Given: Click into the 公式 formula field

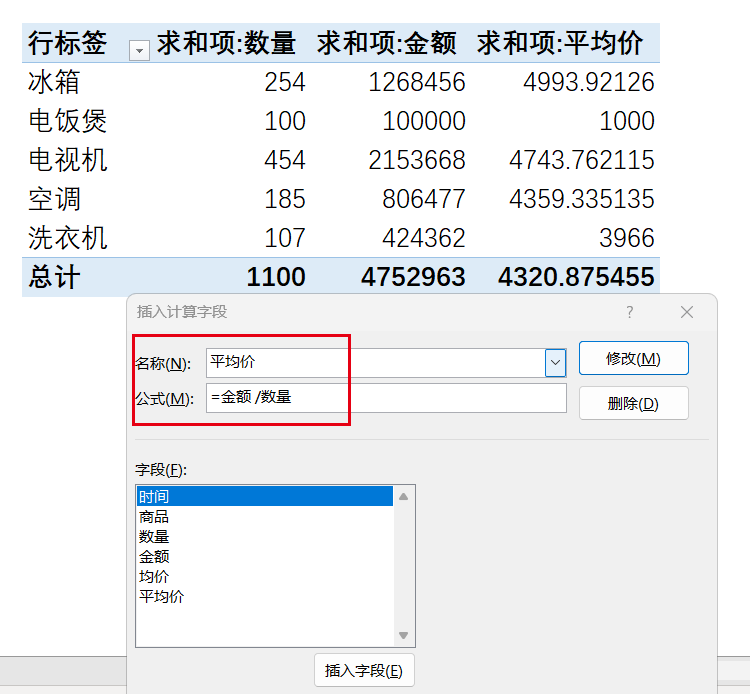Looking at the screenshot, I should point(386,397).
